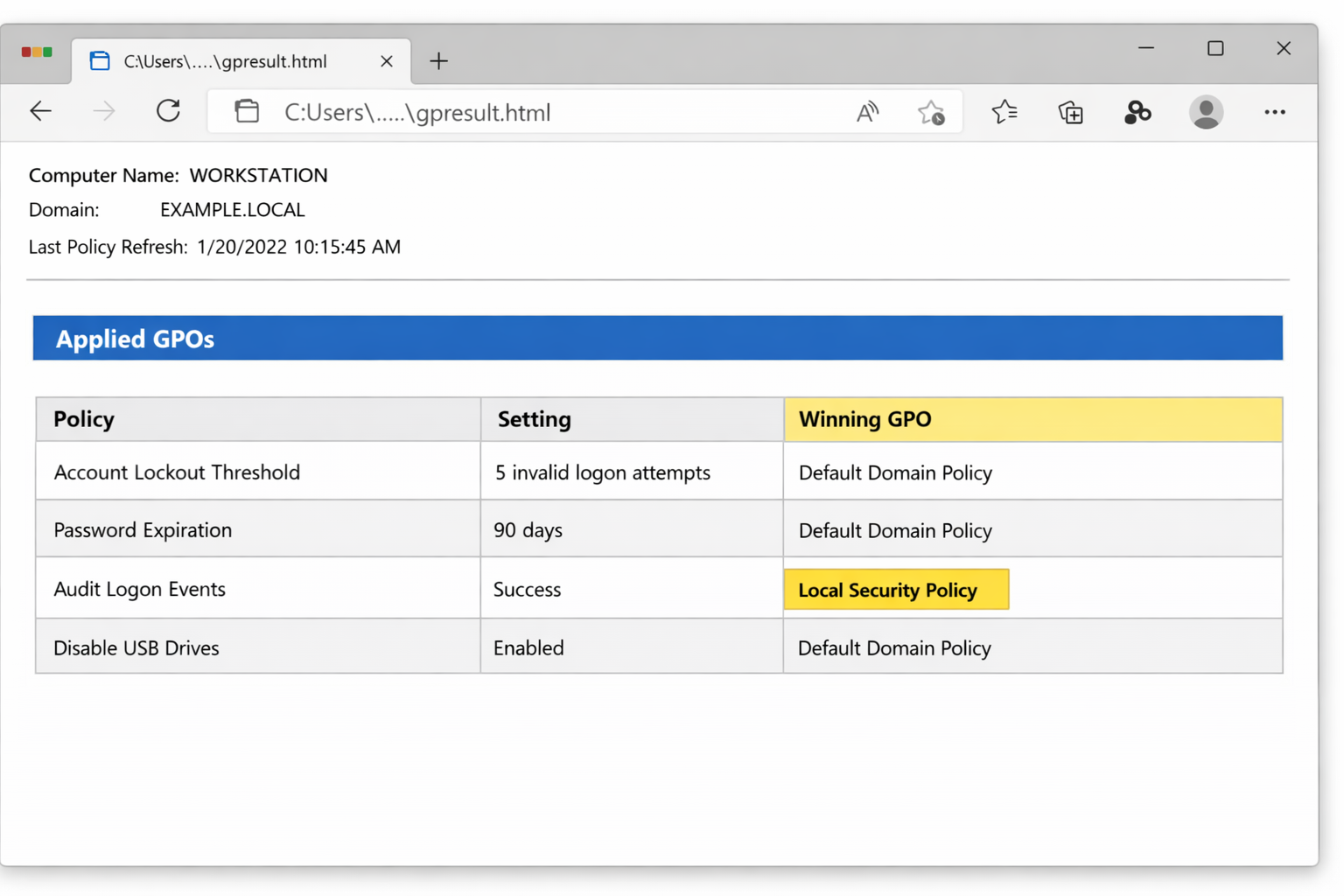Open a new tab with plus button
Image resolution: width=1344 pixels, height=896 pixels.
click(x=439, y=61)
